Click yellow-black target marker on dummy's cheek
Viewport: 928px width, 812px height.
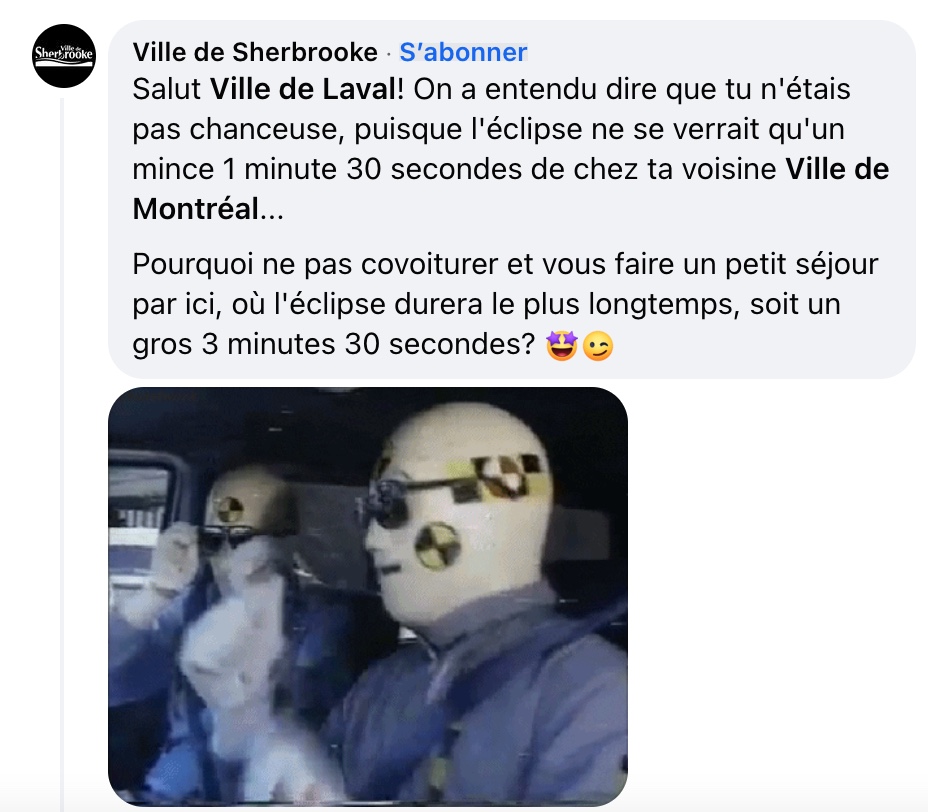437,545
